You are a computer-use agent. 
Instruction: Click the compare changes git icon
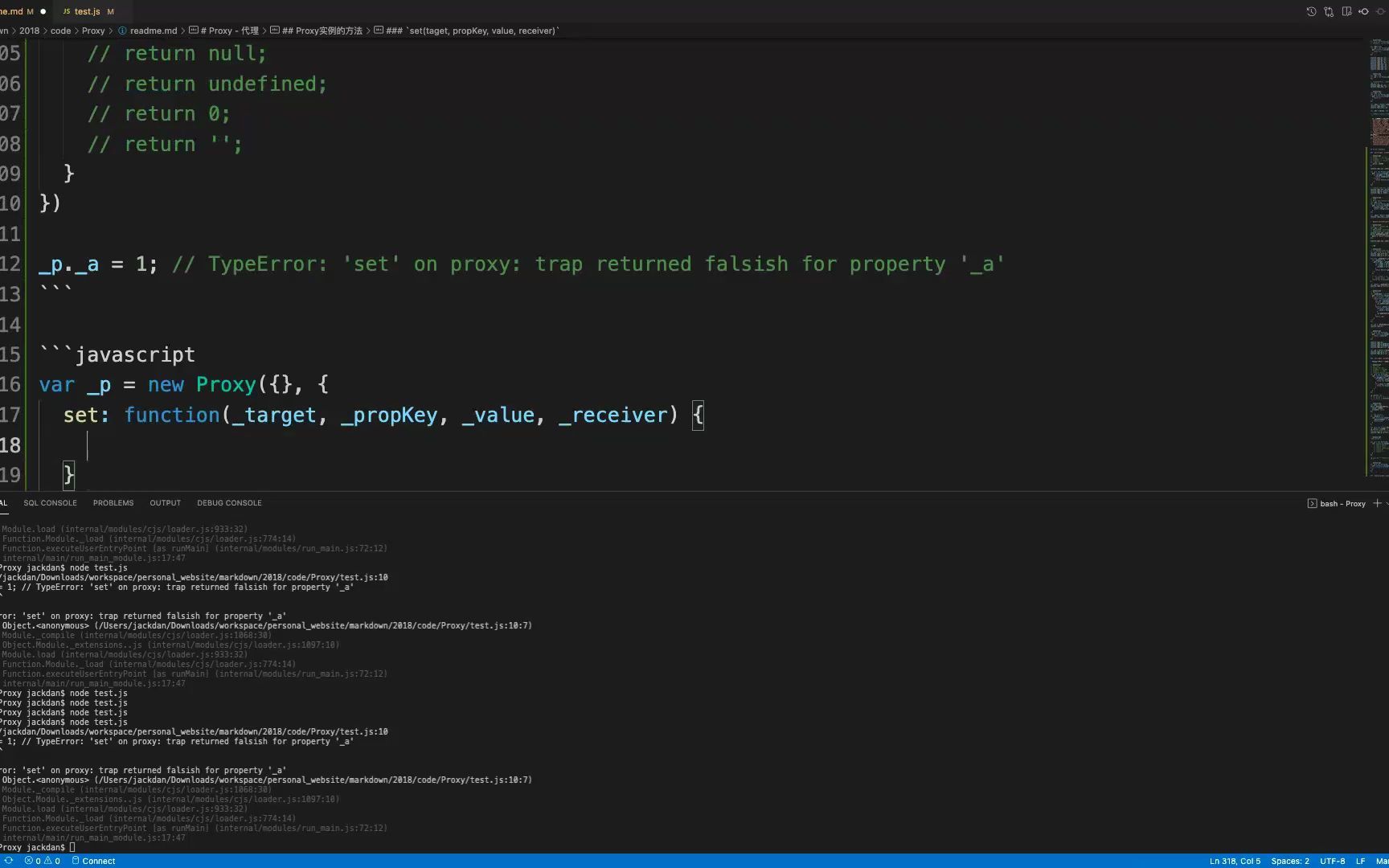tap(1329, 11)
